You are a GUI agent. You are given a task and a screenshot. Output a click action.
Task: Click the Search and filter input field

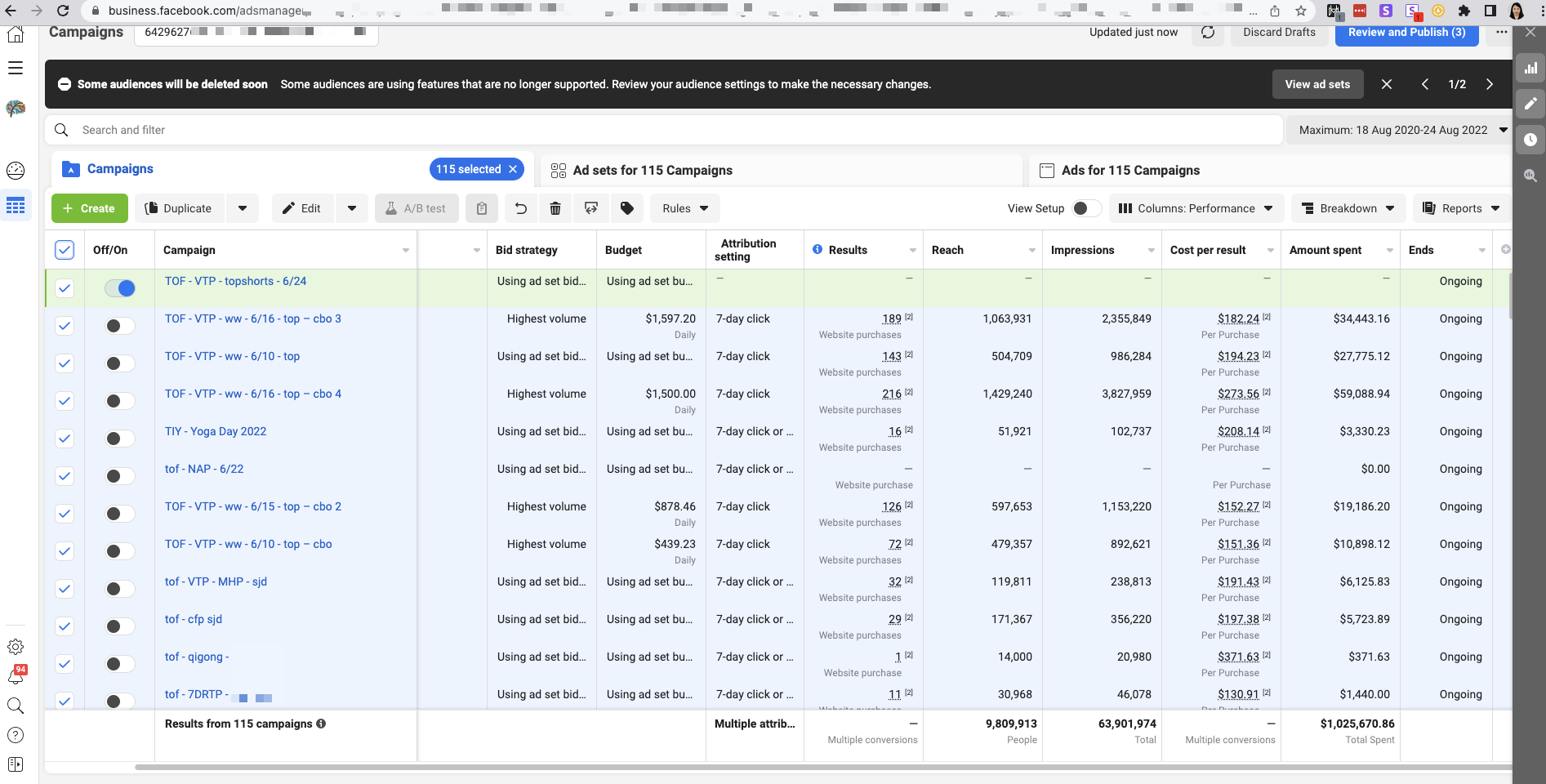(x=664, y=130)
